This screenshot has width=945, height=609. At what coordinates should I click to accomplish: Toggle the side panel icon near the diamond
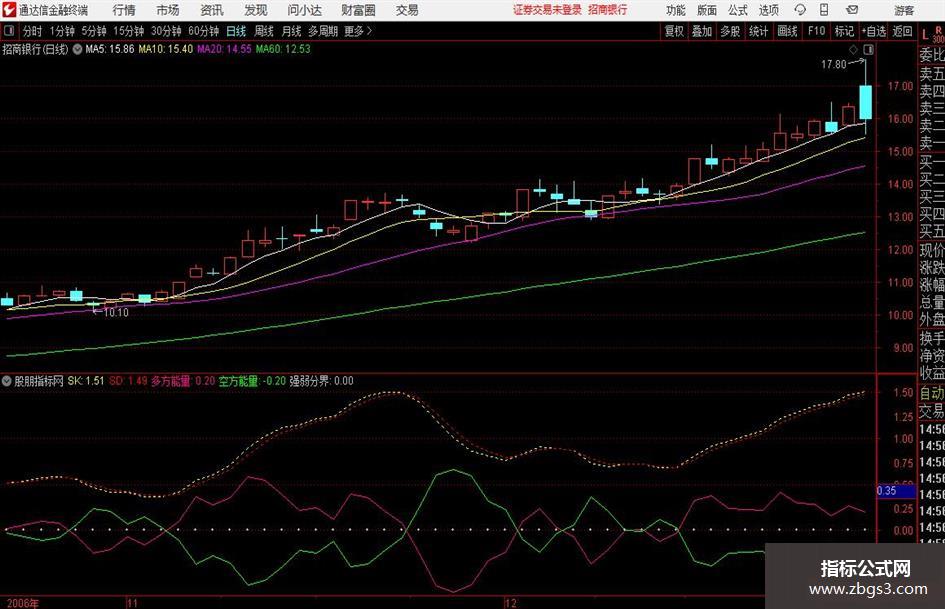pyautogui.click(x=868, y=49)
